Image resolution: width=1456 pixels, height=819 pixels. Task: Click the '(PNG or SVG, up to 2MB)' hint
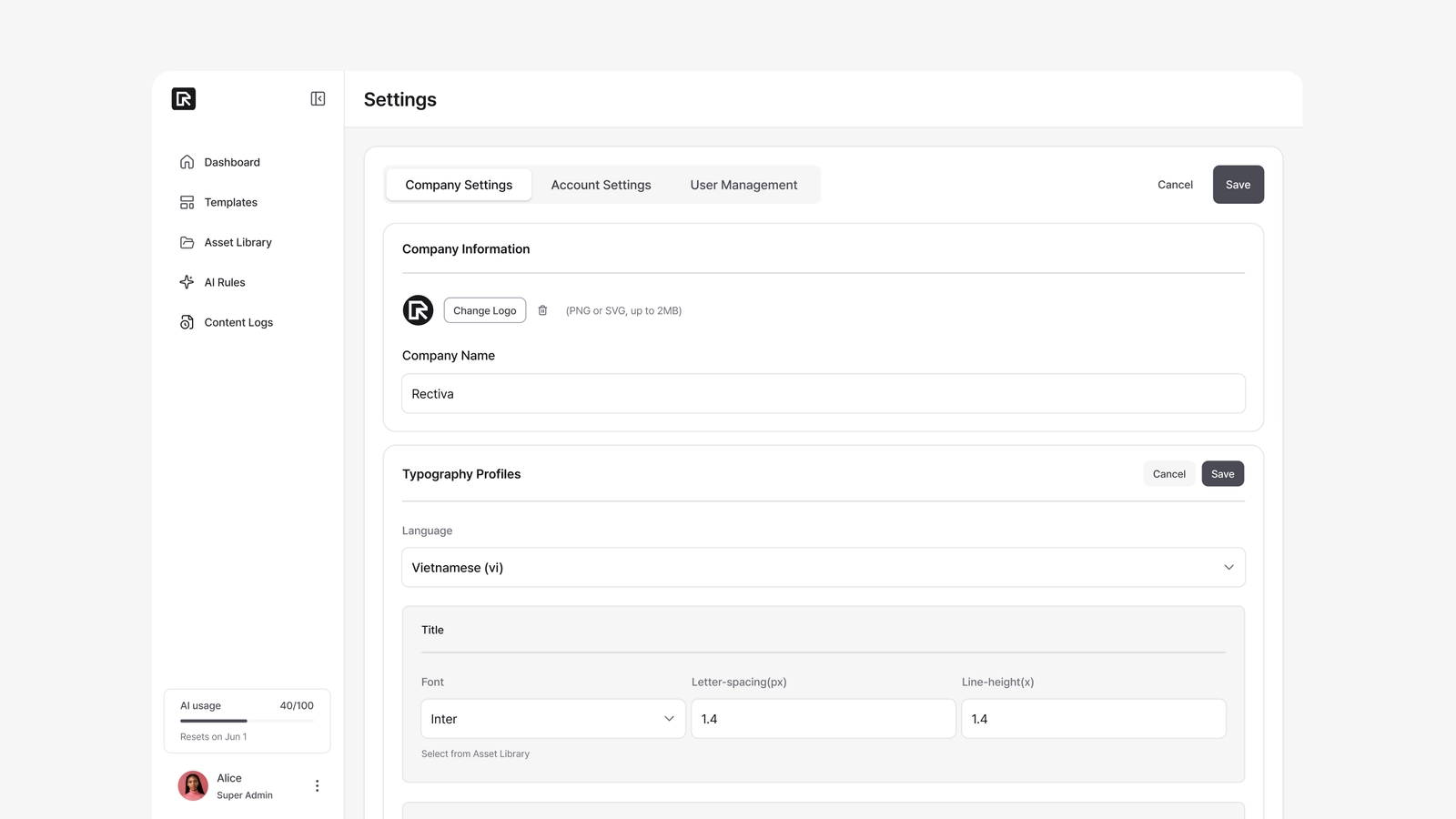tap(623, 311)
